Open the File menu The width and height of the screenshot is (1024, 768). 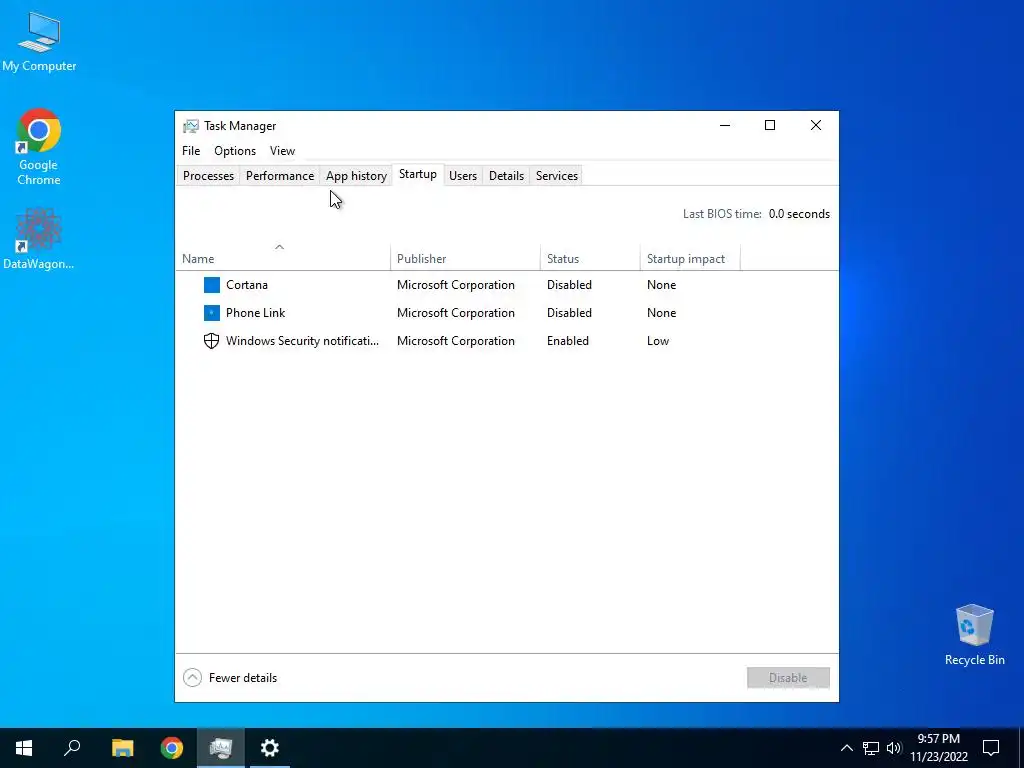click(x=191, y=151)
